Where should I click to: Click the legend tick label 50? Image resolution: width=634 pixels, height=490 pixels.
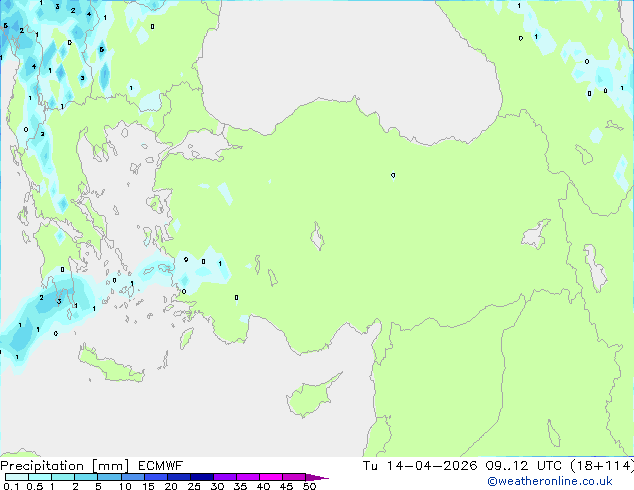click(309, 487)
